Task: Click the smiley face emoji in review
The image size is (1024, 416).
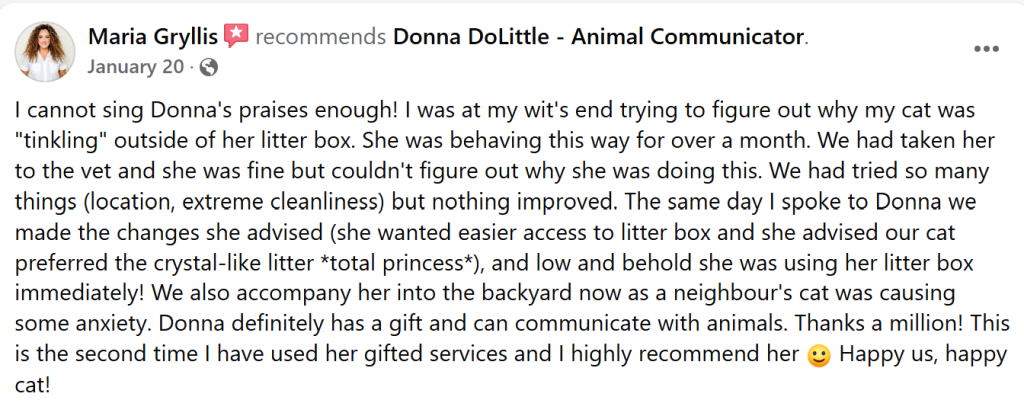Action: coord(818,356)
